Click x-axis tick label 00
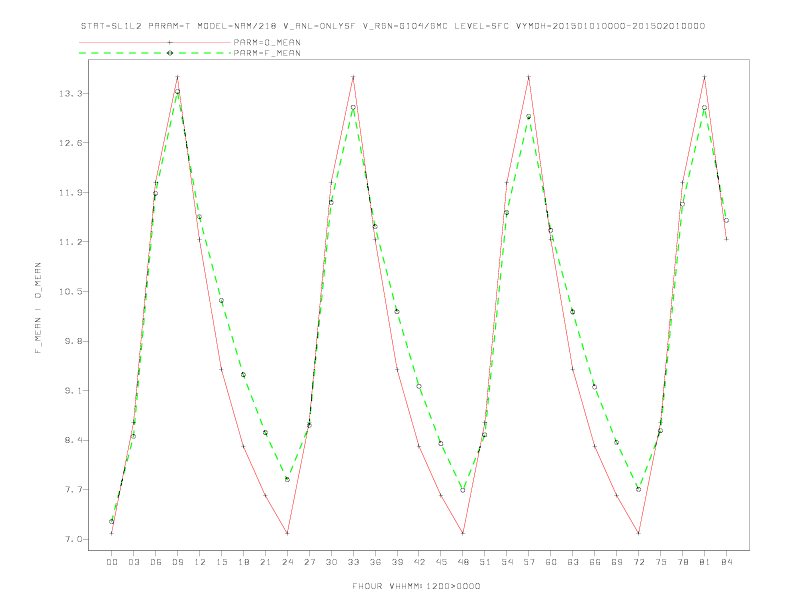Image resolution: width=792 pixels, height=612 pixels. point(112,562)
